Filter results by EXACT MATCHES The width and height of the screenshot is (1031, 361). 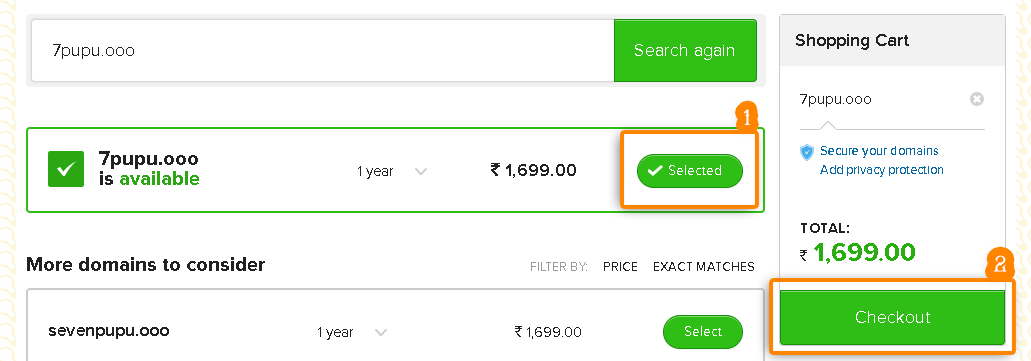click(704, 266)
